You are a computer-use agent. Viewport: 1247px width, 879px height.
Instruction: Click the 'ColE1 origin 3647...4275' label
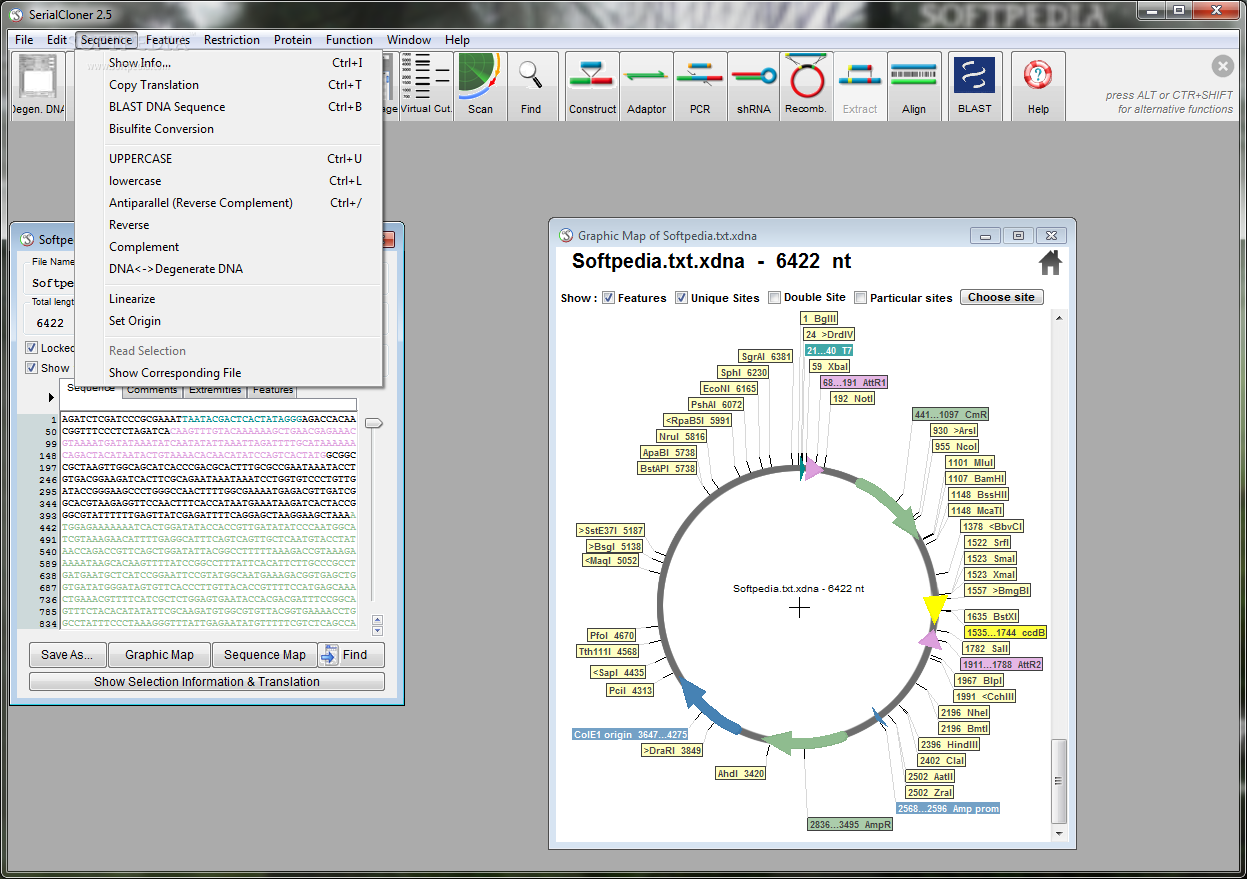coord(630,734)
